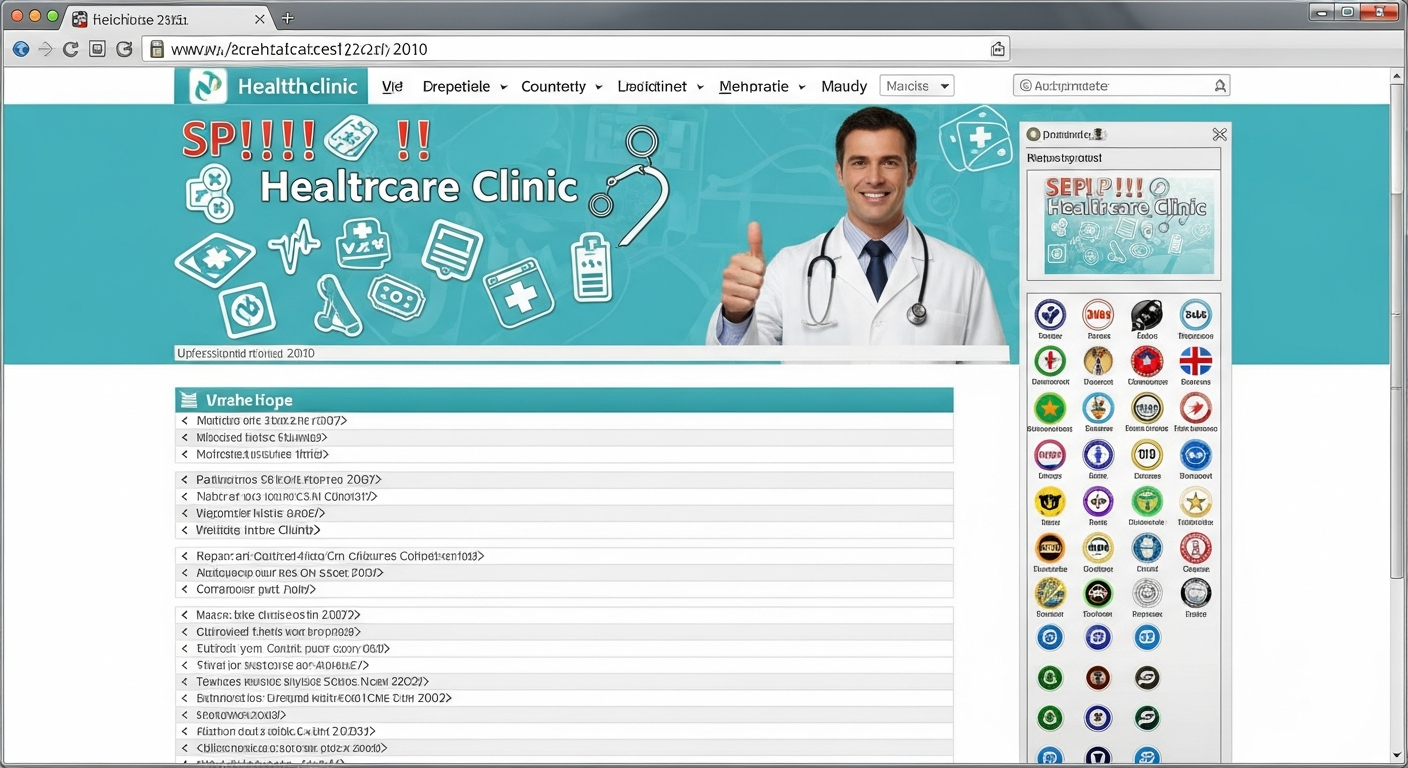Click the red 'aves' circular badge icon
Viewport: 1408px width, 768px height.
coord(1098,315)
